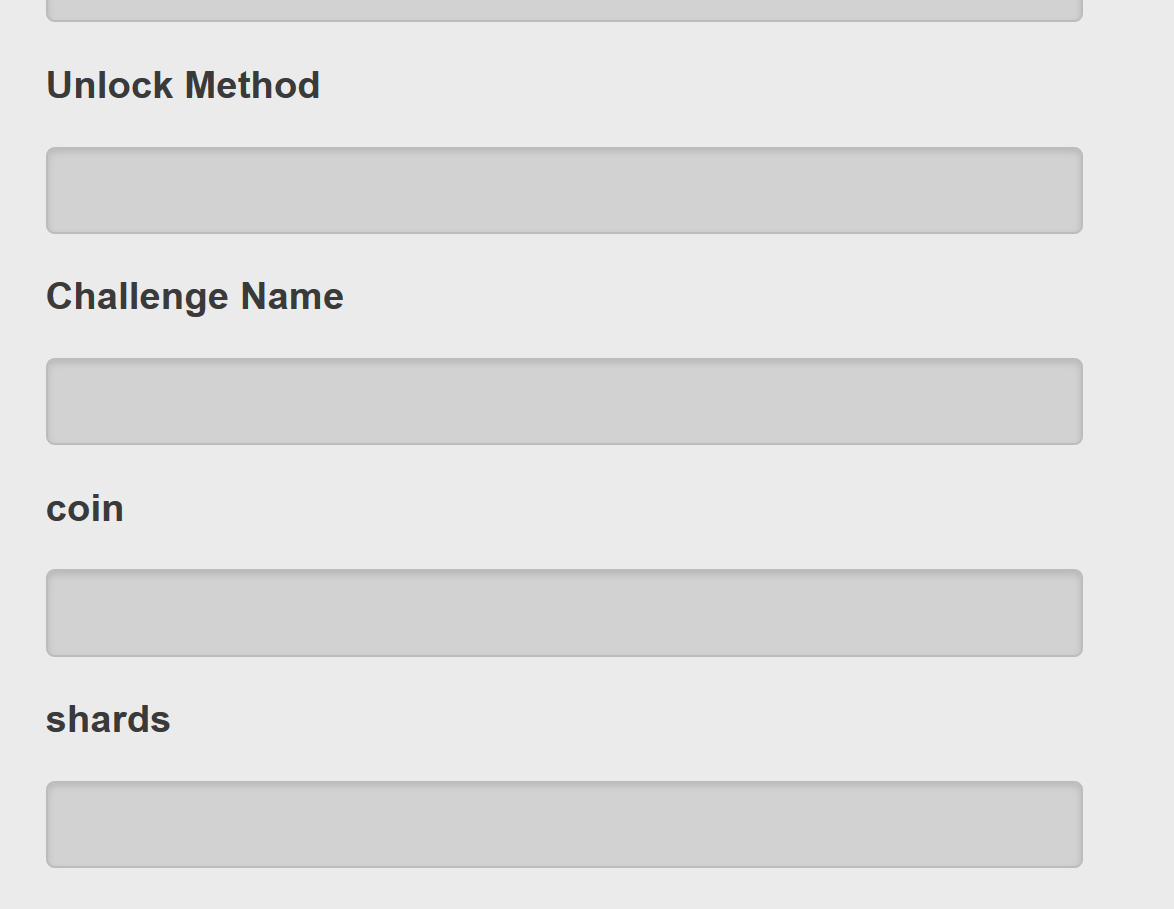Focus the field for the coin amount

(x=564, y=613)
